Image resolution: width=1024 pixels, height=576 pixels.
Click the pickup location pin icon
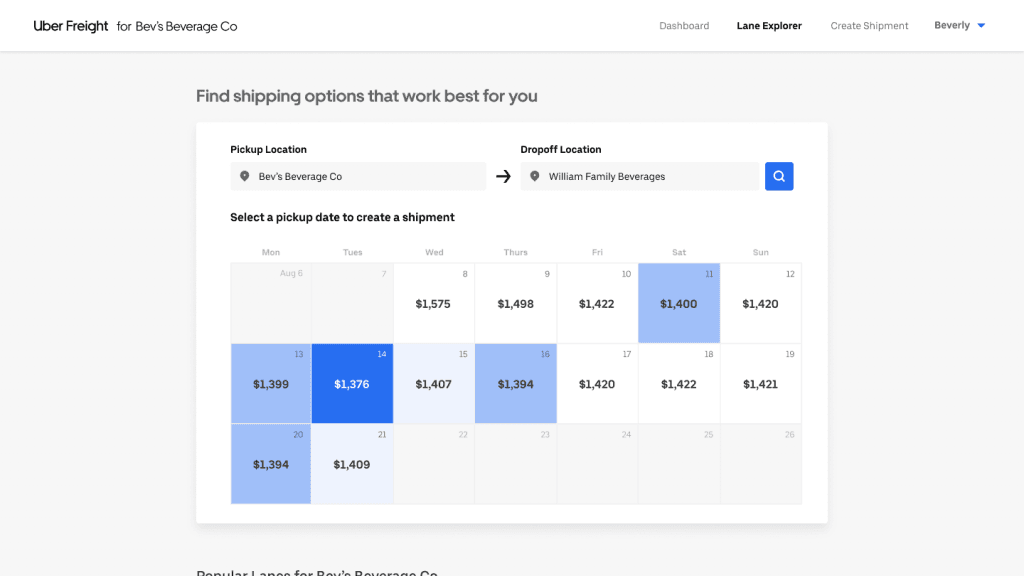tap(244, 177)
